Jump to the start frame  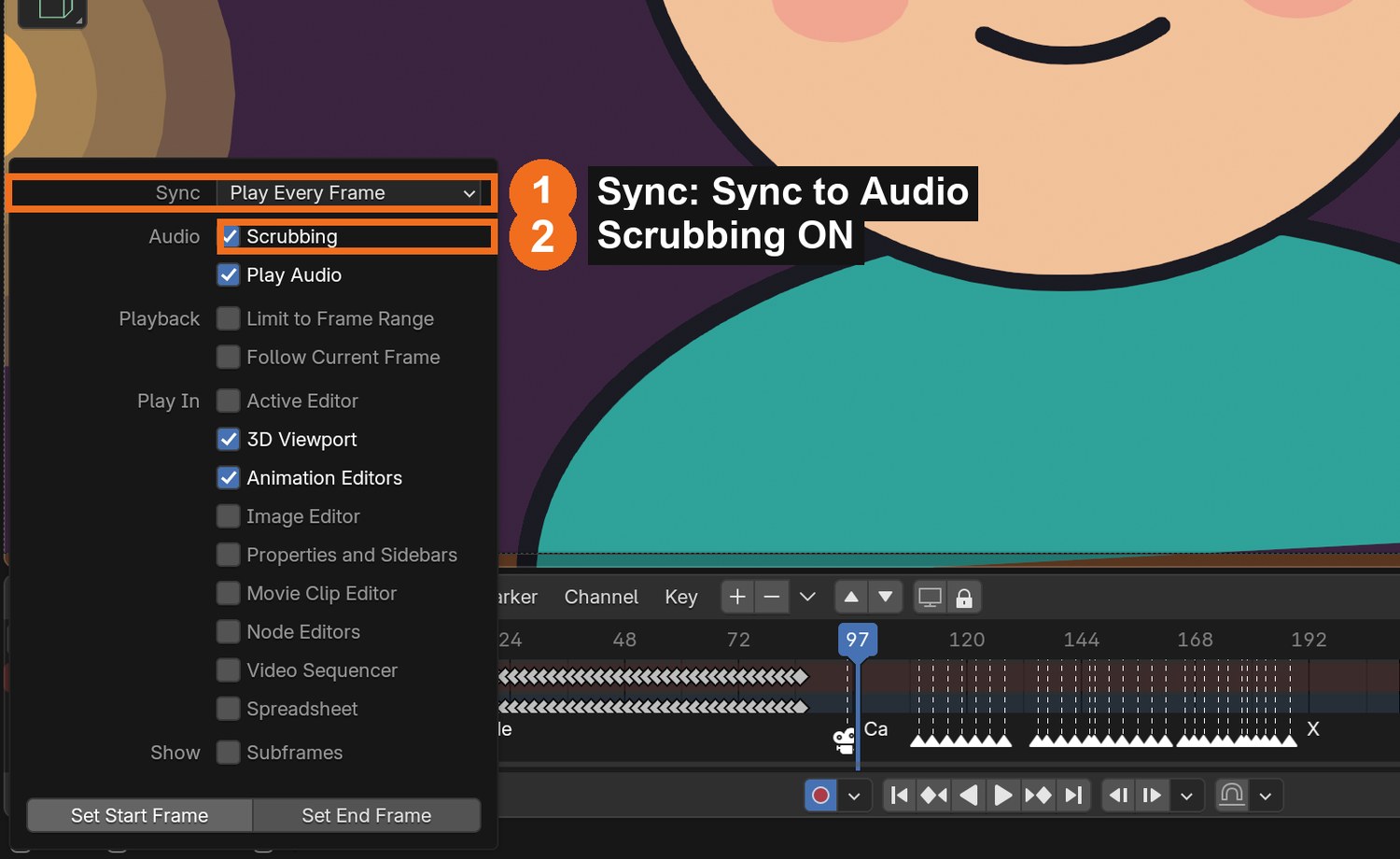tap(900, 796)
